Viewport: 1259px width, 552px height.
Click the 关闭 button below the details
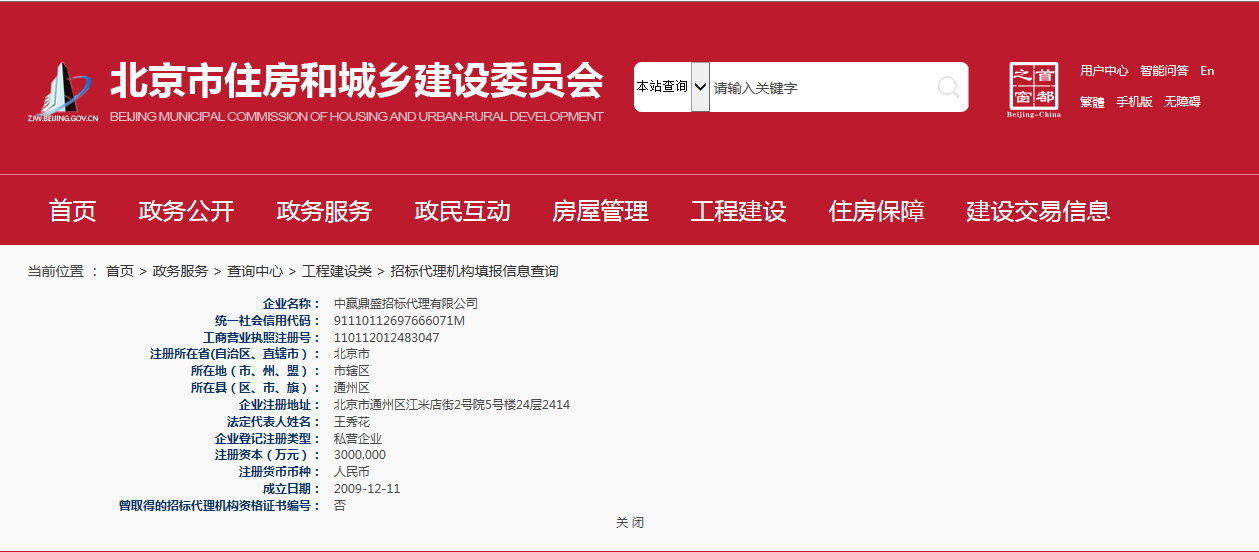tap(629, 523)
